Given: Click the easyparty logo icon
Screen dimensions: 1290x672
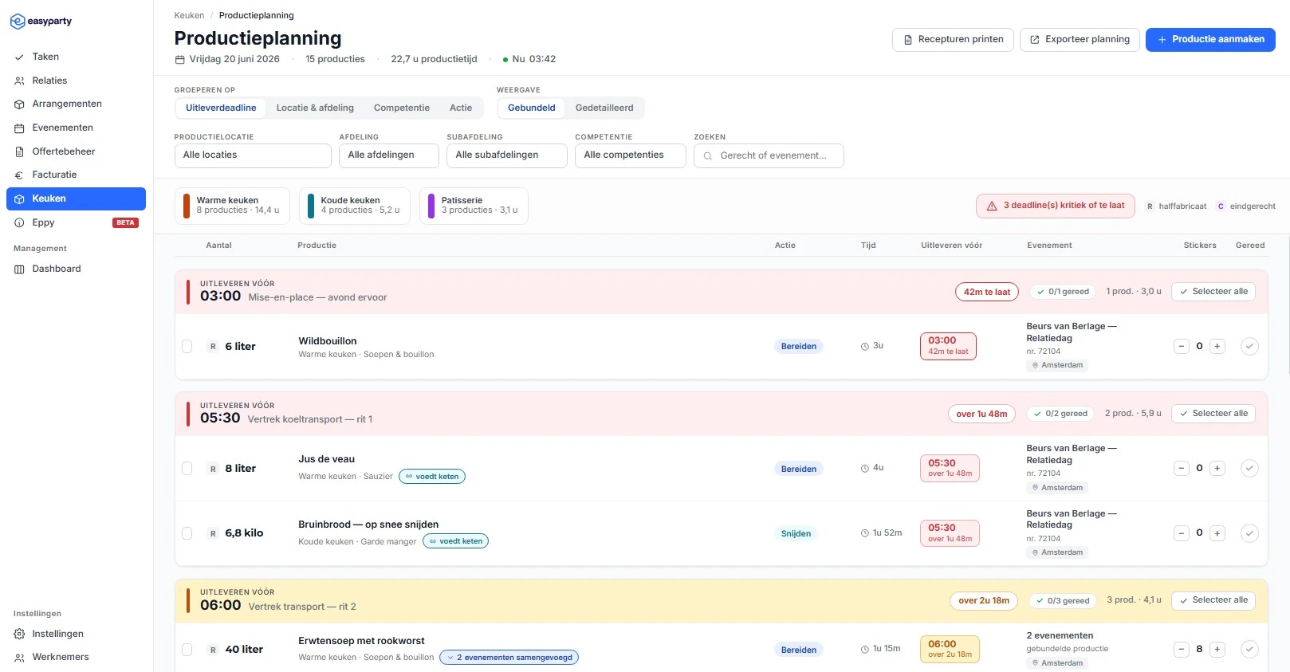Looking at the screenshot, I should (x=17, y=21).
